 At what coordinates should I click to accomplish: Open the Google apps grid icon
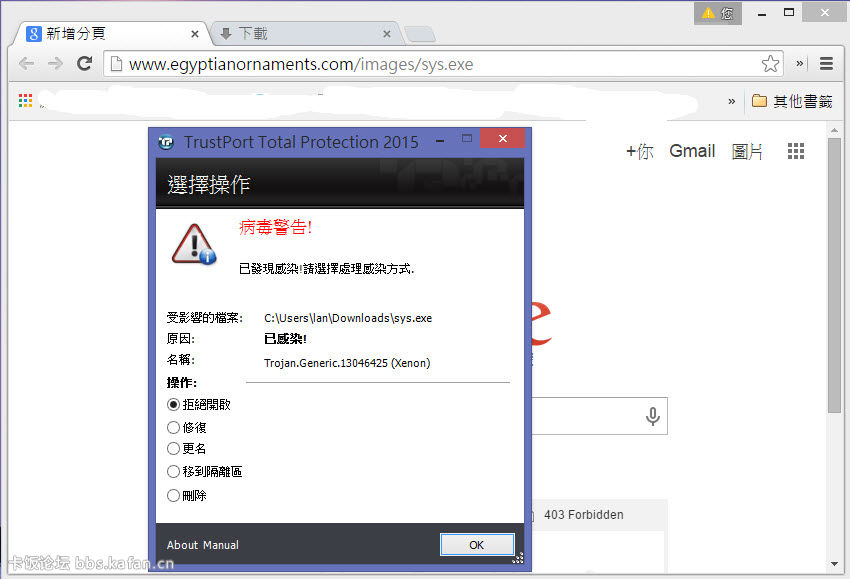pos(796,151)
